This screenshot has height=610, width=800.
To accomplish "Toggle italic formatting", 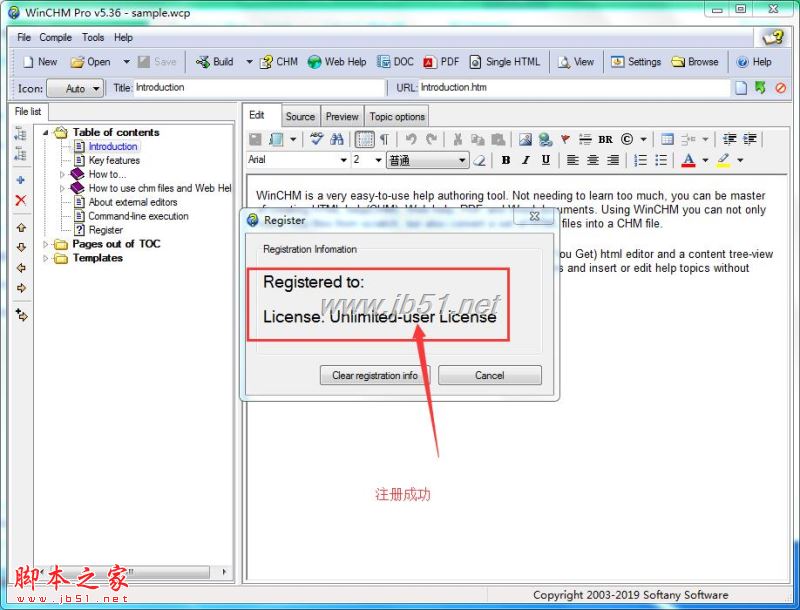I will (x=526, y=160).
